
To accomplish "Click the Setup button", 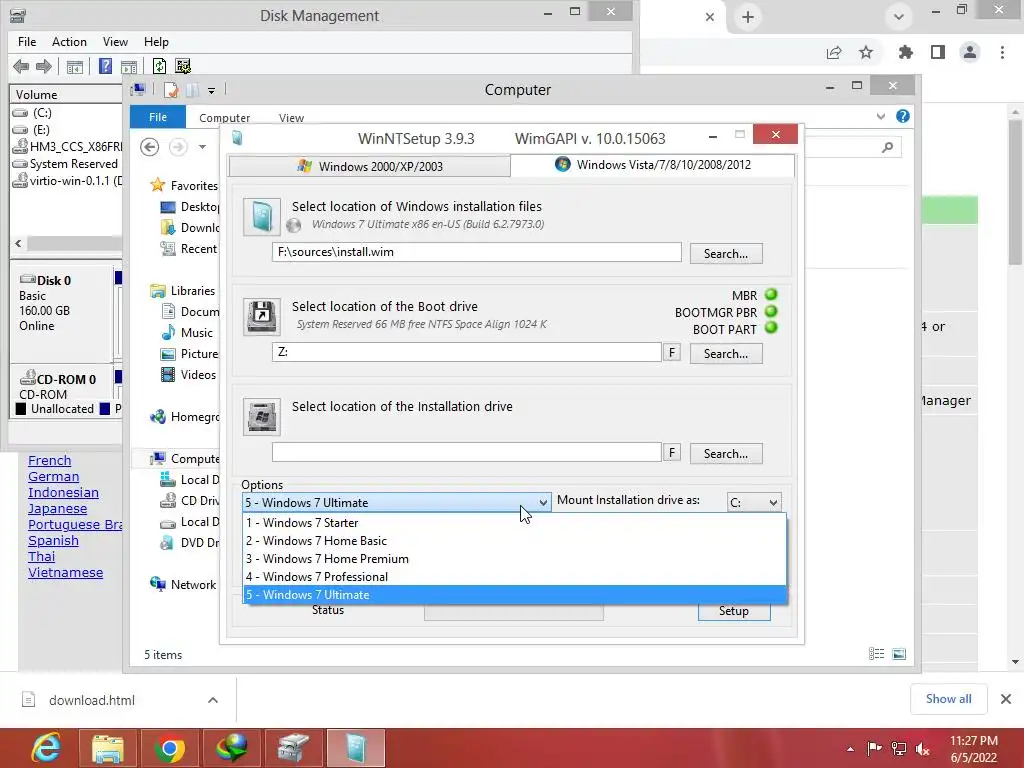I will 733,611.
